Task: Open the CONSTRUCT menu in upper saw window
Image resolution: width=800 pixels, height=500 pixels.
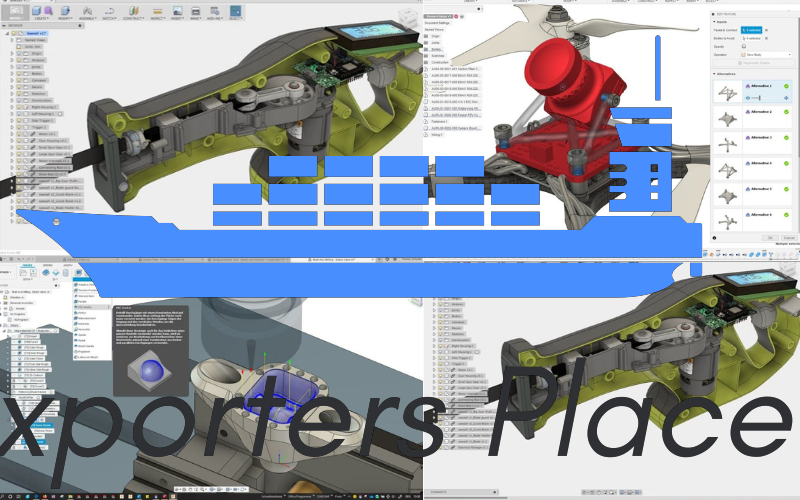Action: coord(134,18)
